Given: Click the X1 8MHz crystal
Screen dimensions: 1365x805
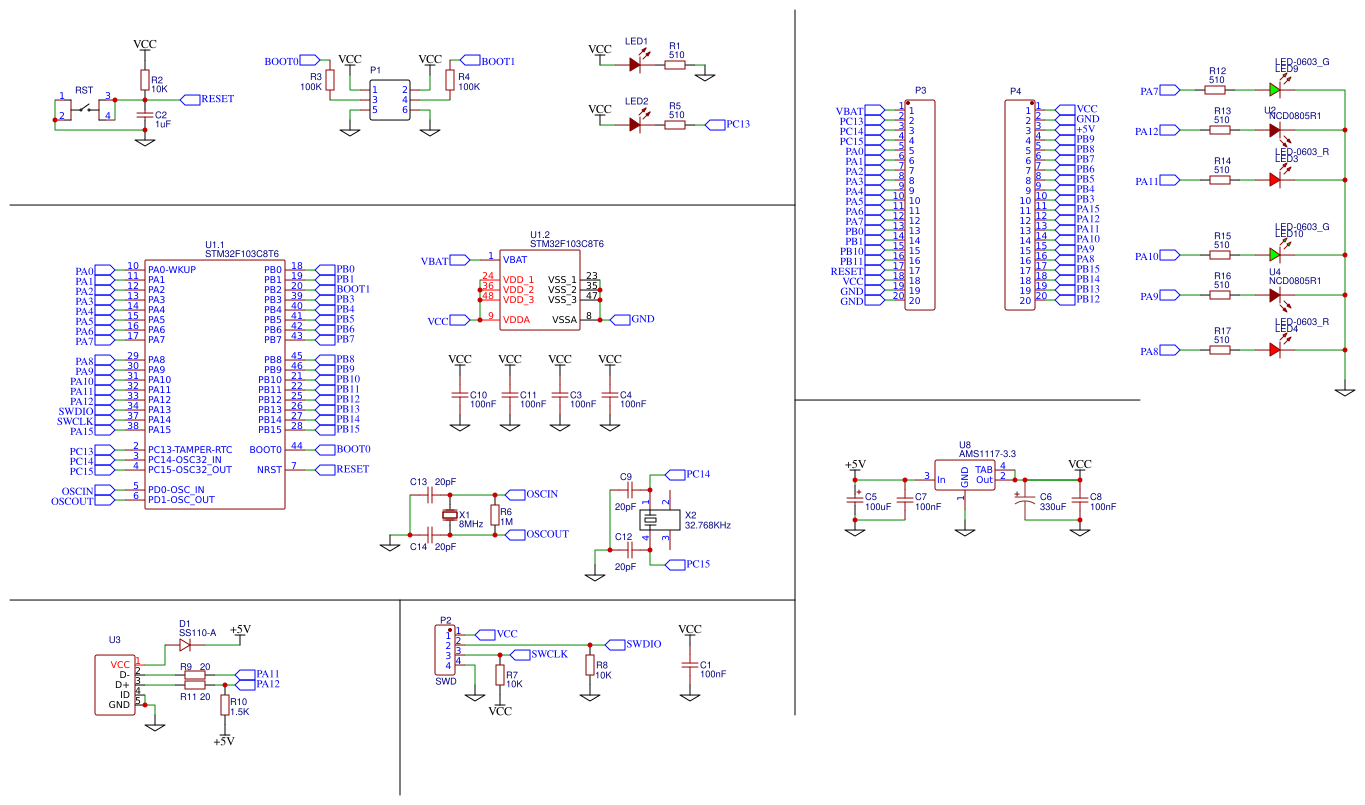Looking at the screenshot, I should (449, 515).
